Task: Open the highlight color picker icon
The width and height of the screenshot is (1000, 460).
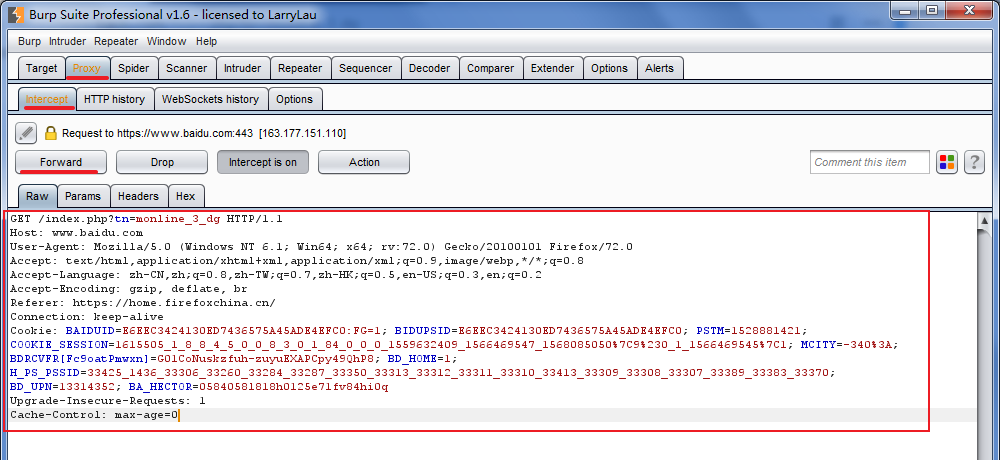Action: [946, 162]
